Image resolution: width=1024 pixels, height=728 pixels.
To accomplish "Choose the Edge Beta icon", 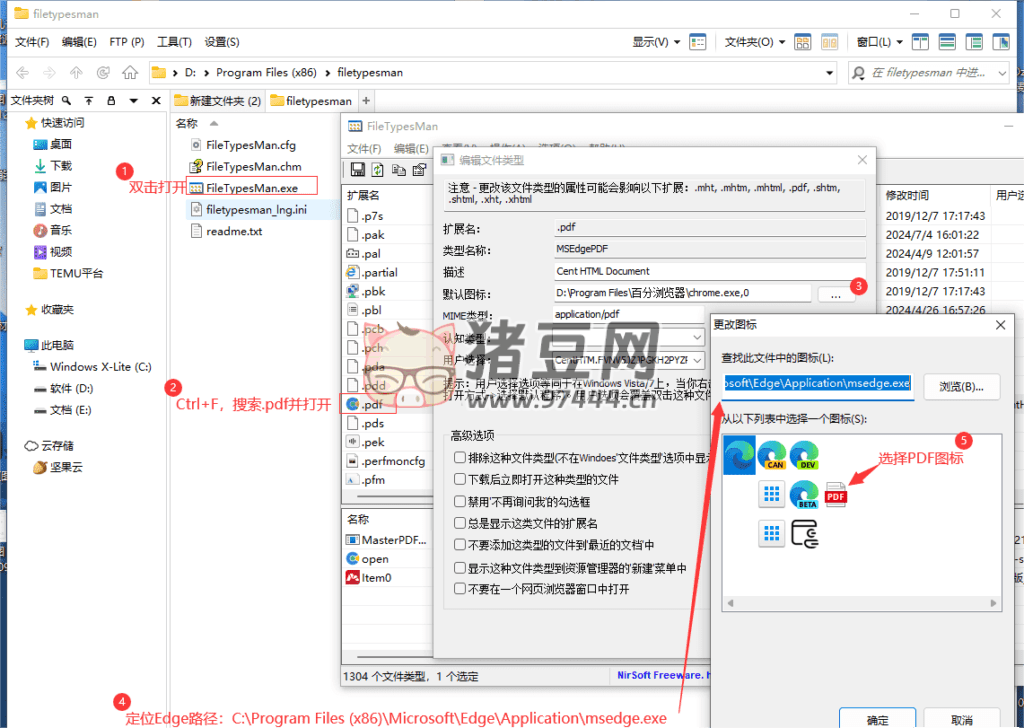I will click(x=804, y=493).
